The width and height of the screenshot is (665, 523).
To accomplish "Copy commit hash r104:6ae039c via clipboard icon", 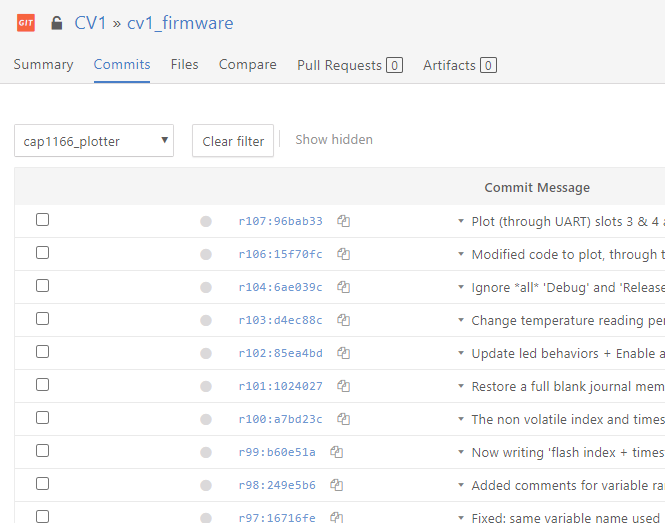I will tap(343, 287).
